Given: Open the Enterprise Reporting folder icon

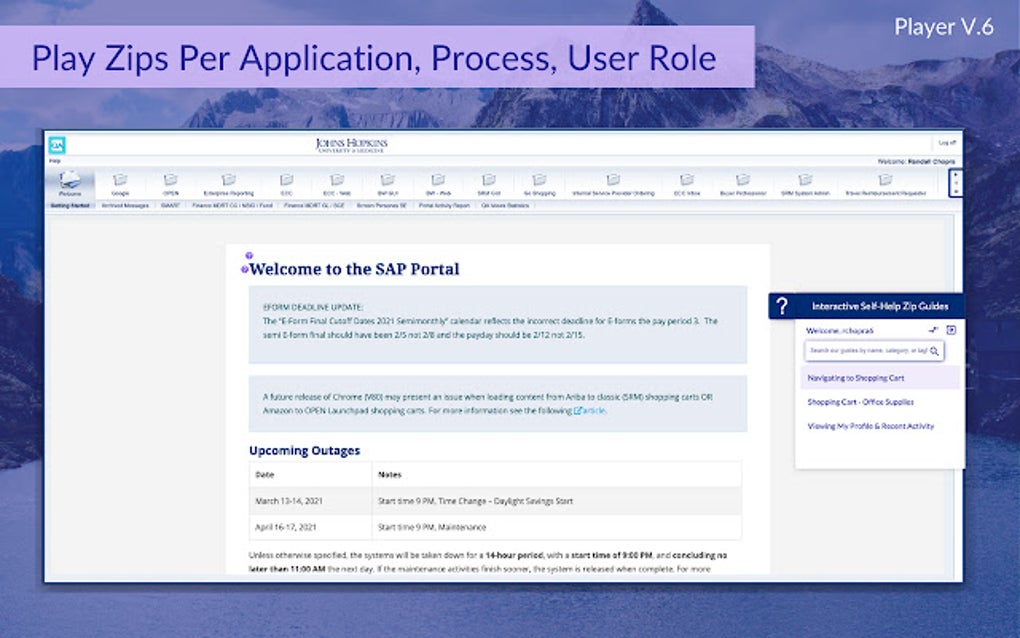Looking at the screenshot, I should click(x=227, y=180).
